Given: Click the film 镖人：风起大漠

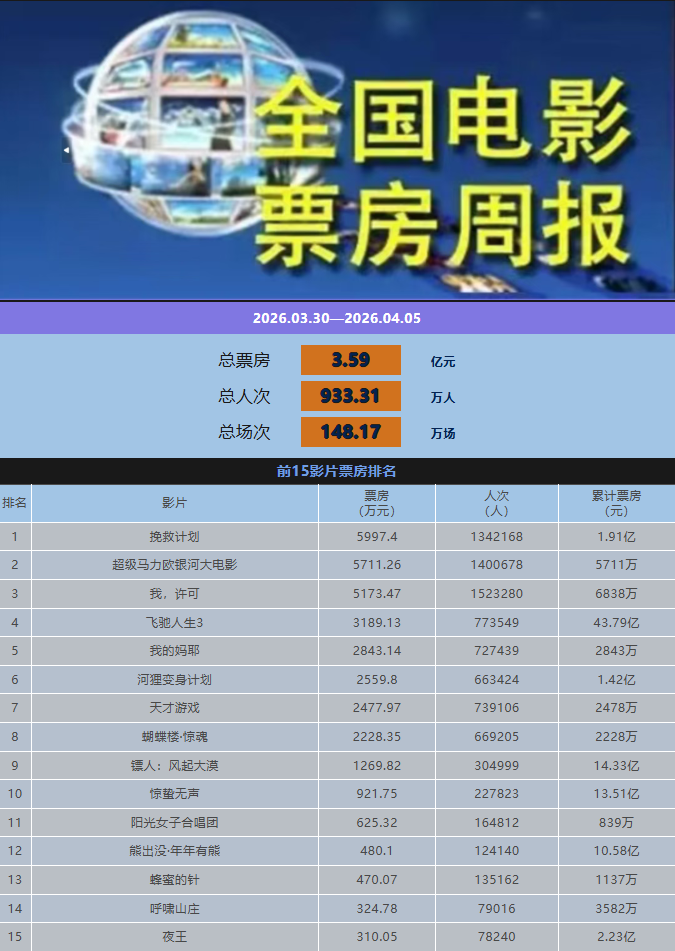Looking at the screenshot, I should click(175, 766).
